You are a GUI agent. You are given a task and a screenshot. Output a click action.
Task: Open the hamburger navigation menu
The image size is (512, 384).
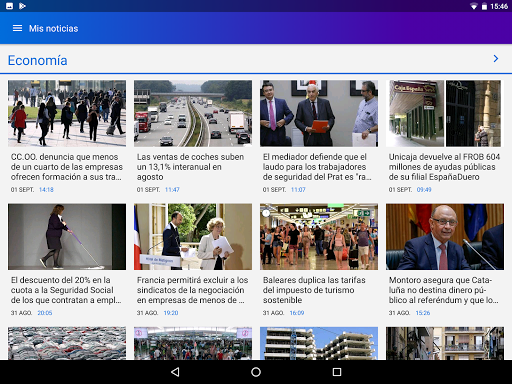pyautogui.click(x=17, y=28)
